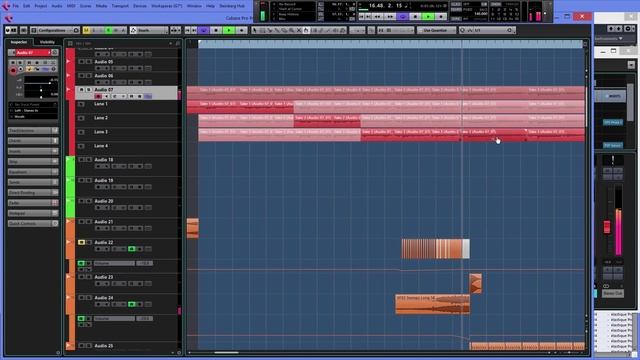
Task: Toggle Cycle on the Transport panel
Action: [x=403, y=17]
